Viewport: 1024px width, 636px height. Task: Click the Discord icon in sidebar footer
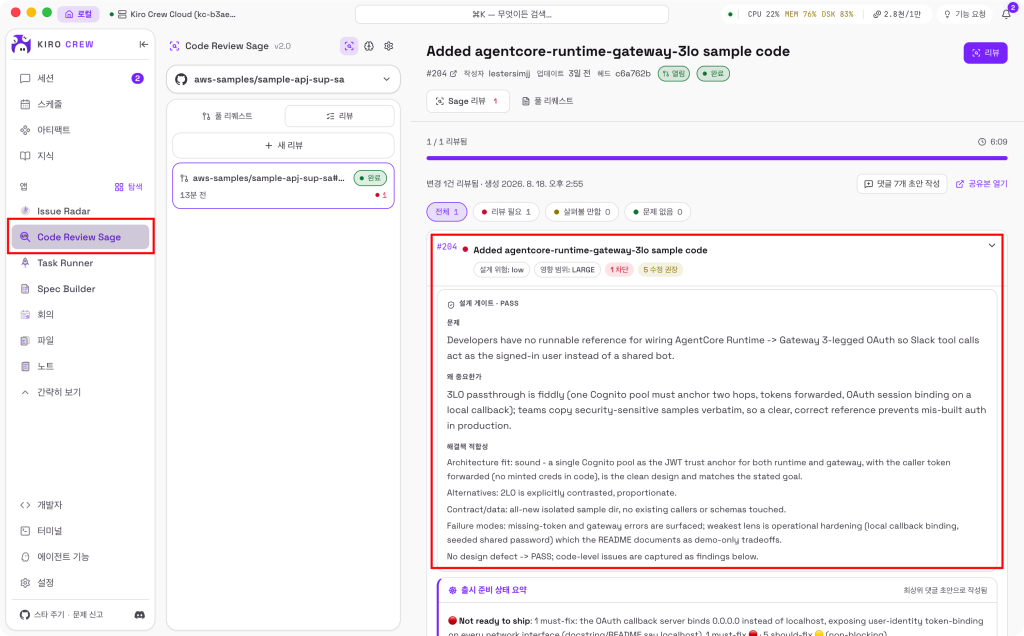[x=140, y=614]
